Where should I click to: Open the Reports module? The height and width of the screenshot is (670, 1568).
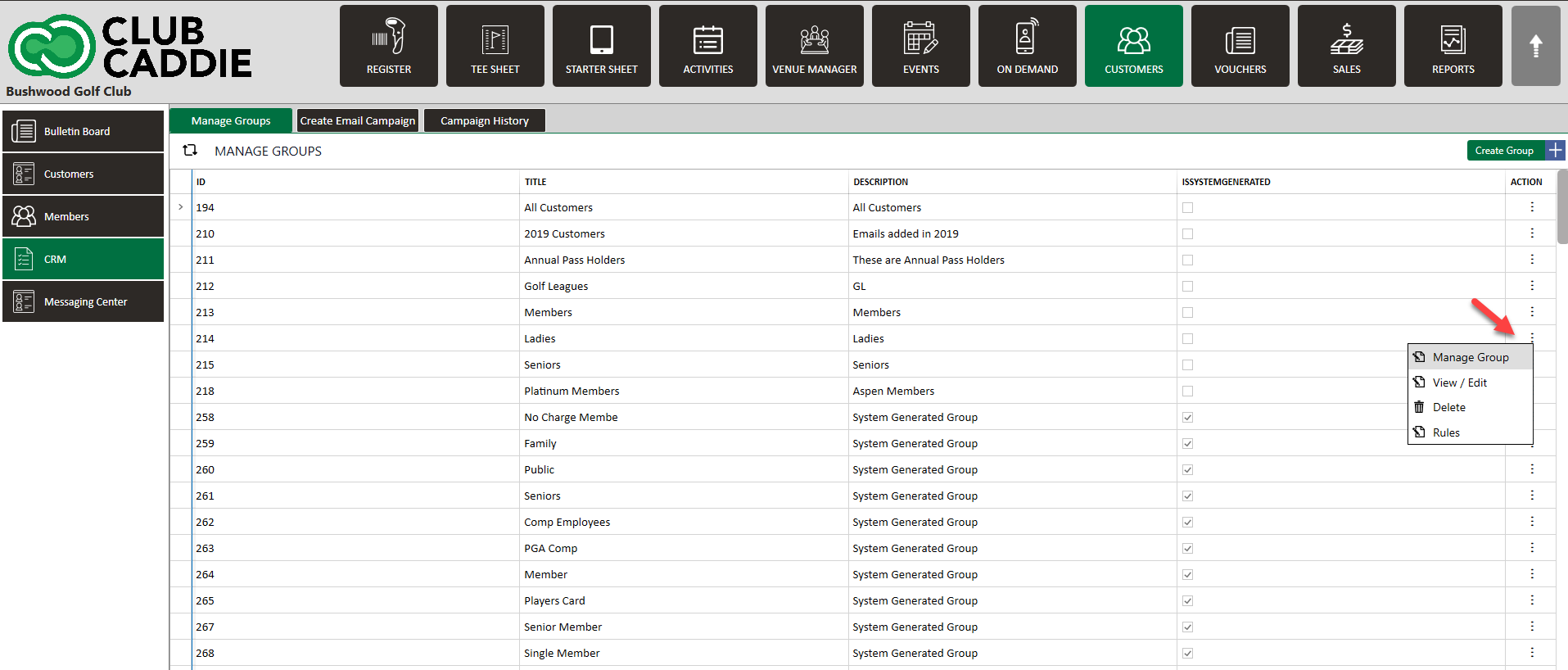coord(1453,46)
